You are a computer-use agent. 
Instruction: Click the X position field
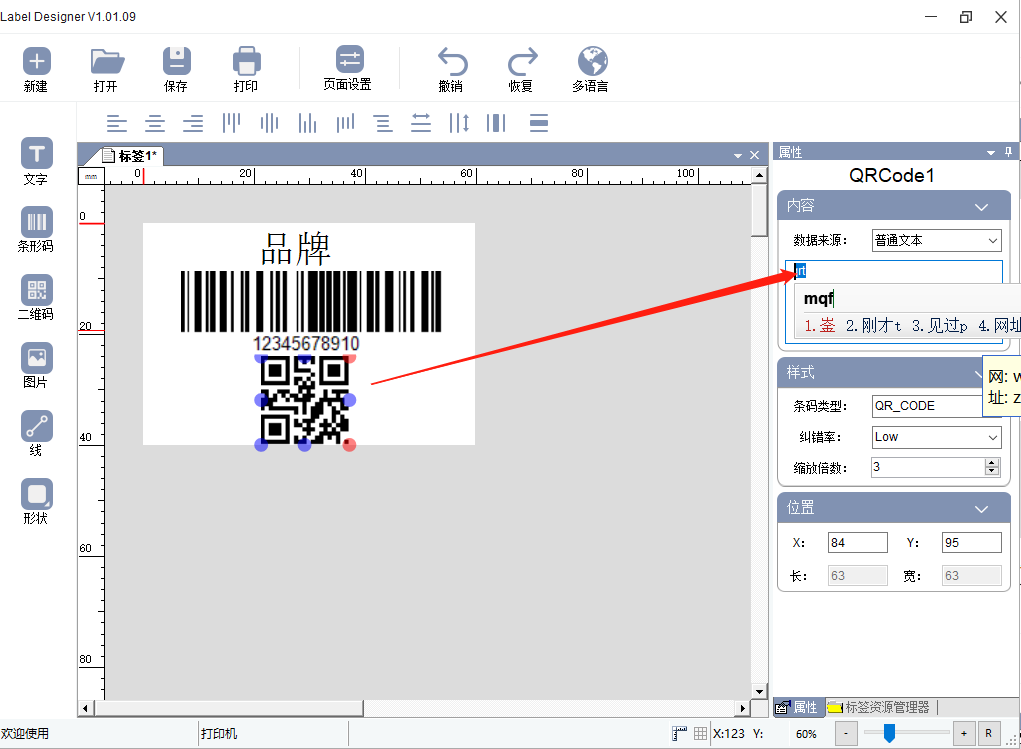pyautogui.click(x=858, y=543)
